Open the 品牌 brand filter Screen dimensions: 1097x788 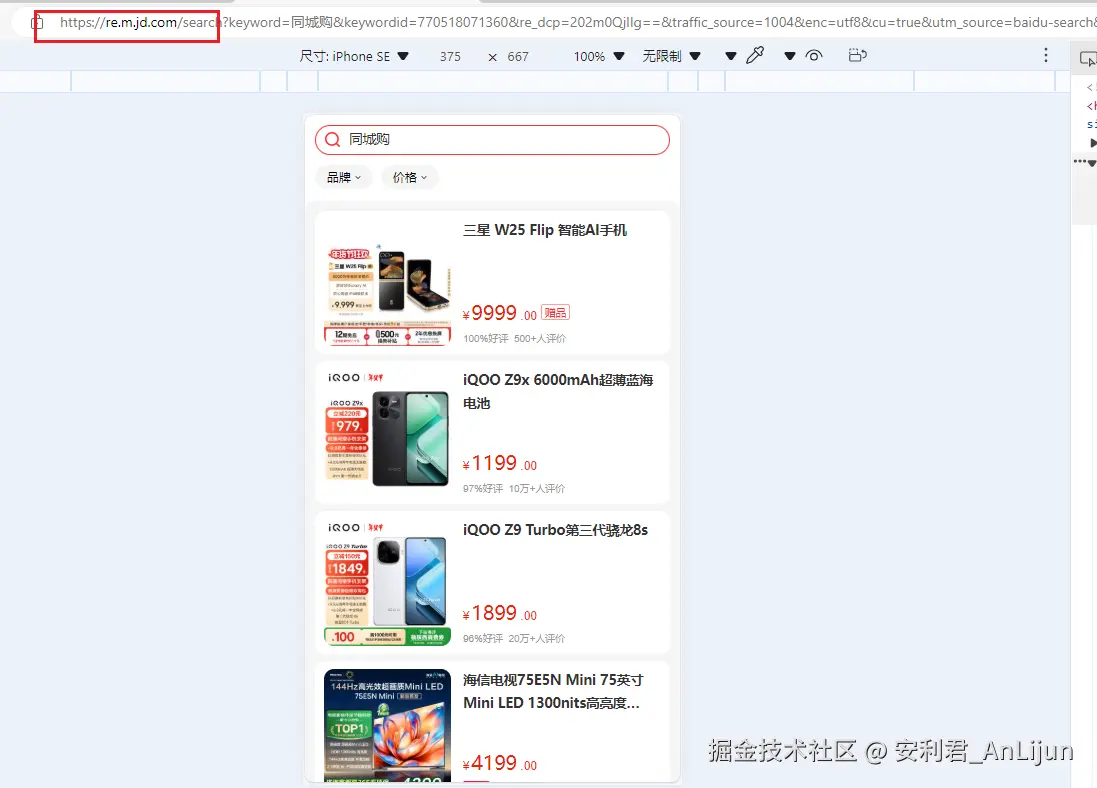pyautogui.click(x=344, y=178)
